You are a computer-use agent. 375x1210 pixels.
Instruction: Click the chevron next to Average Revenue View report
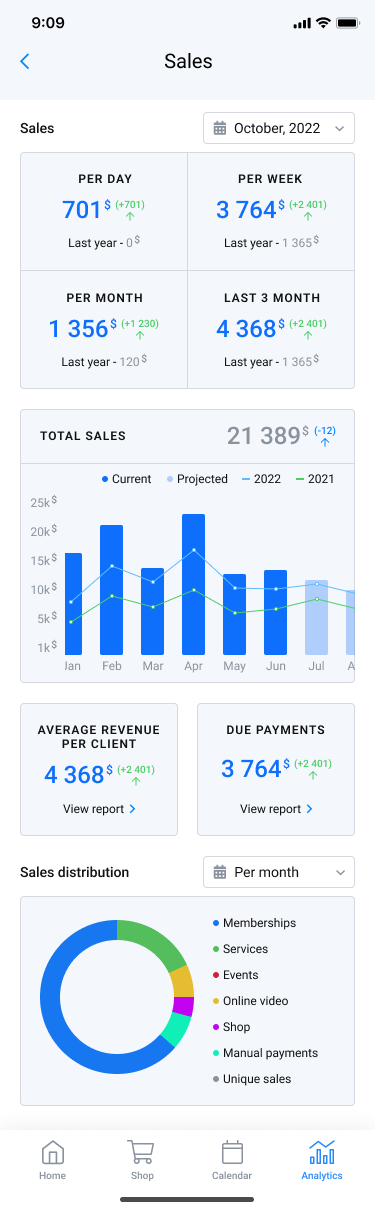(x=132, y=809)
